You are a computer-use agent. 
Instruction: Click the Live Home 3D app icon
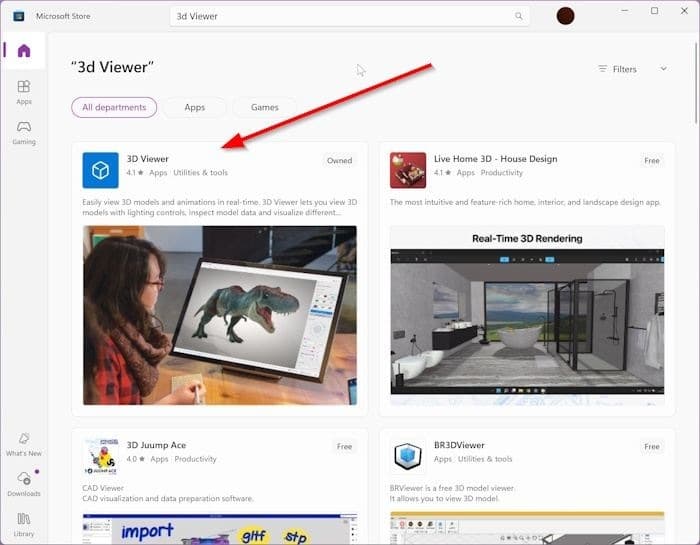[408, 170]
